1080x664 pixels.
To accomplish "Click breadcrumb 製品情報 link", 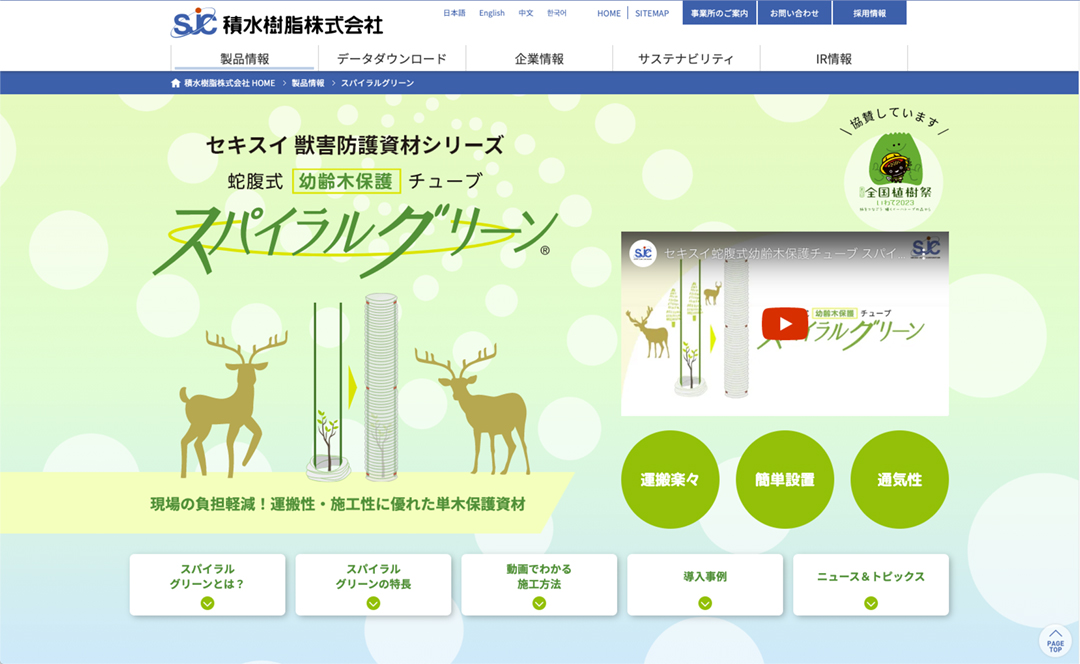I will point(308,83).
